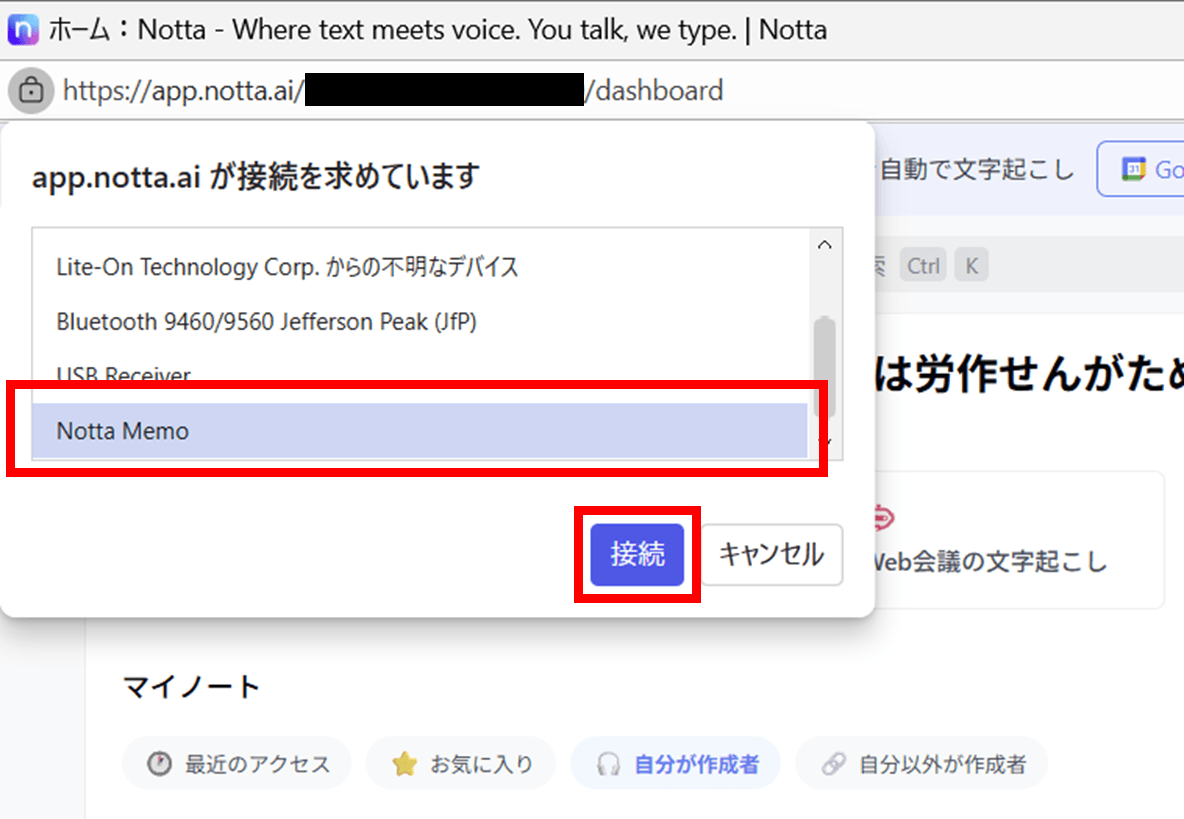Click the clock icon on 最近のアクセス
Viewport: 1184px width, 819px height.
(x=159, y=765)
